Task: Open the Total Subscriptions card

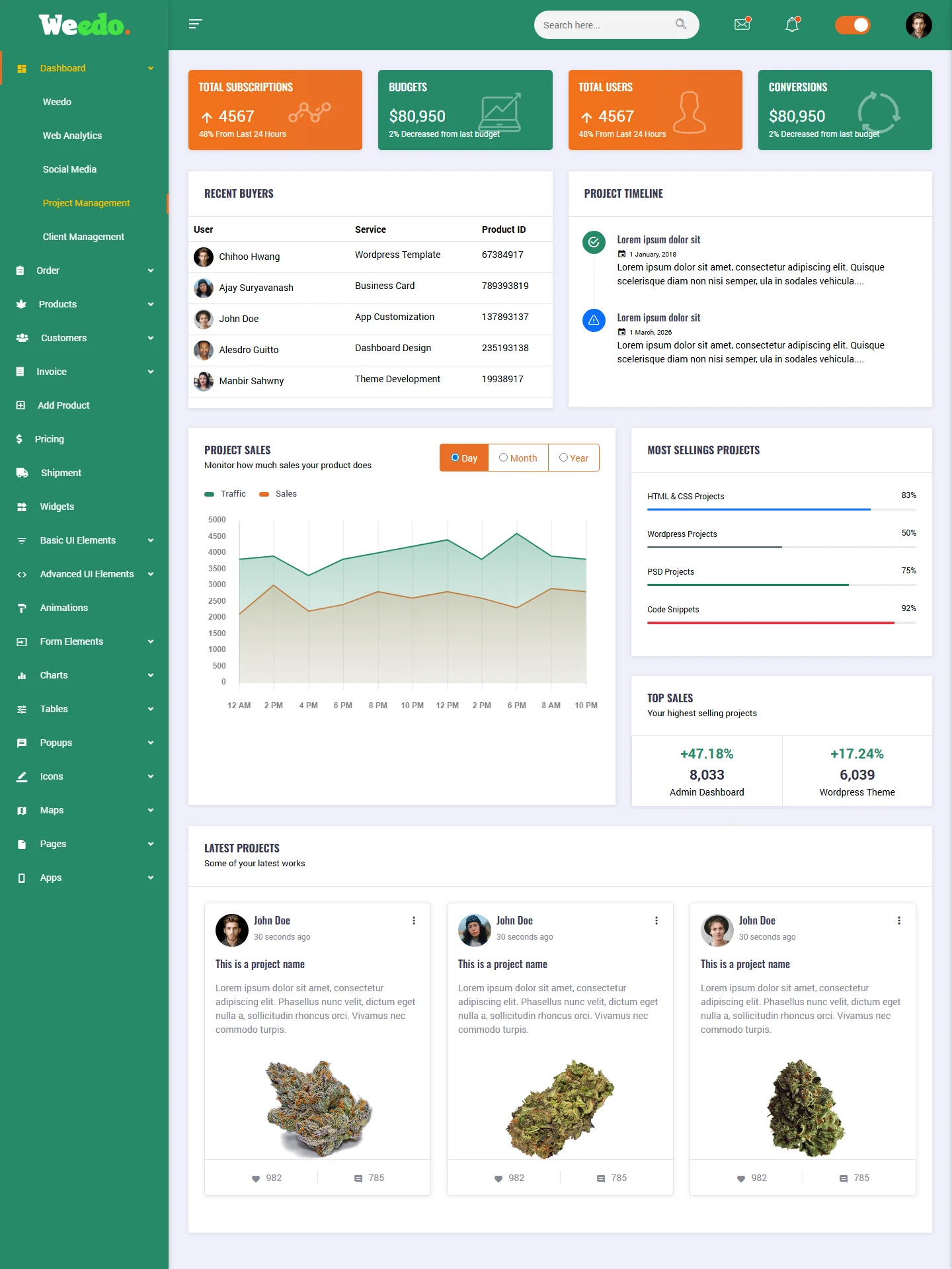Action: (275, 110)
